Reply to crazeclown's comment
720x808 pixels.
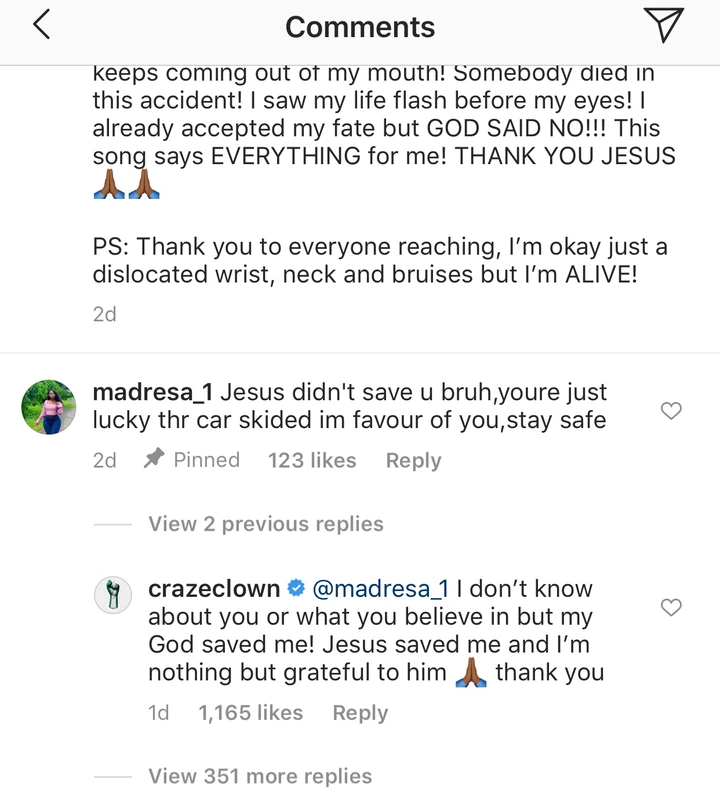[x=360, y=713]
